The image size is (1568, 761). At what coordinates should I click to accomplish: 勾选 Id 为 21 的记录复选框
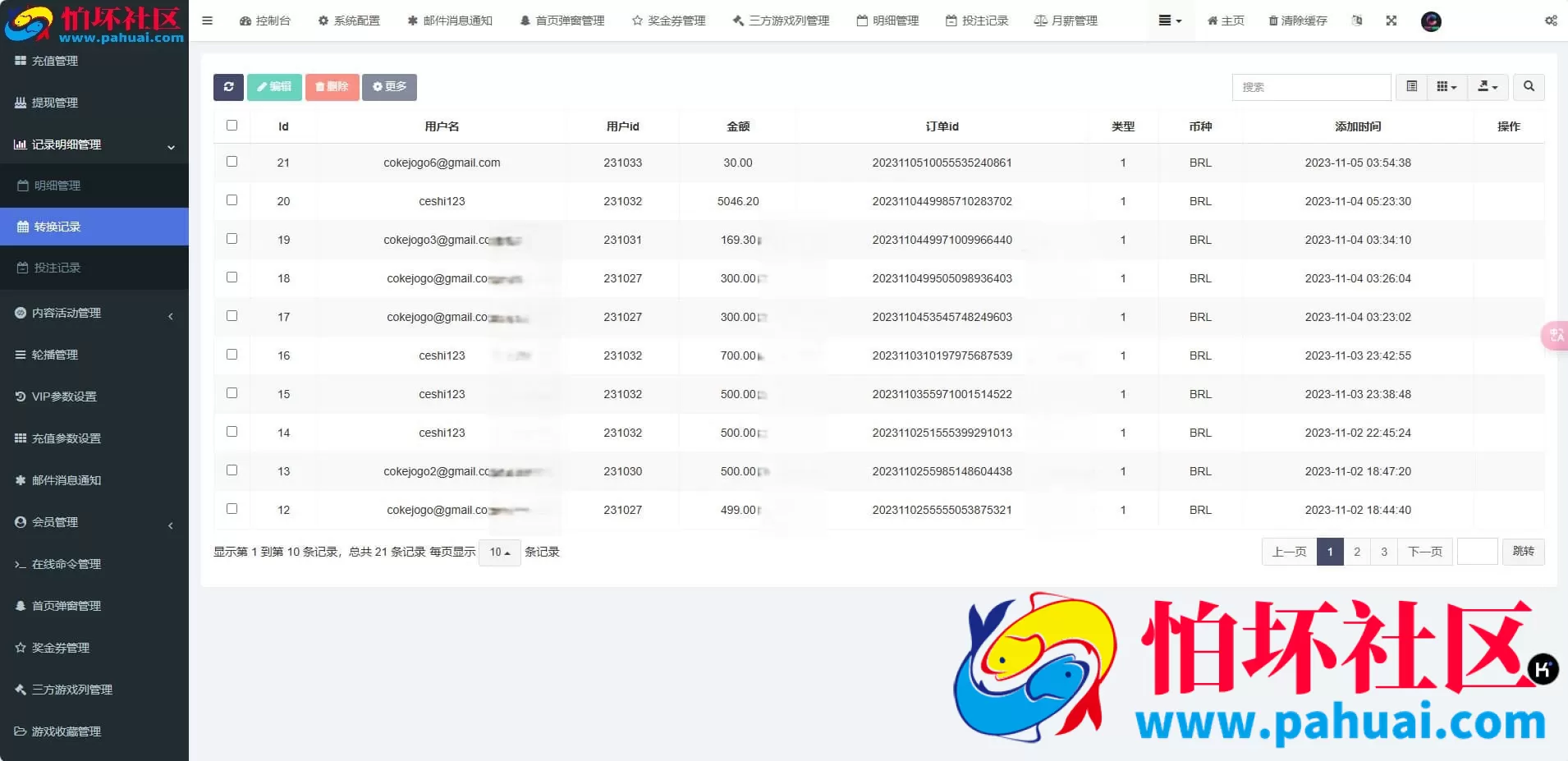pyautogui.click(x=232, y=161)
